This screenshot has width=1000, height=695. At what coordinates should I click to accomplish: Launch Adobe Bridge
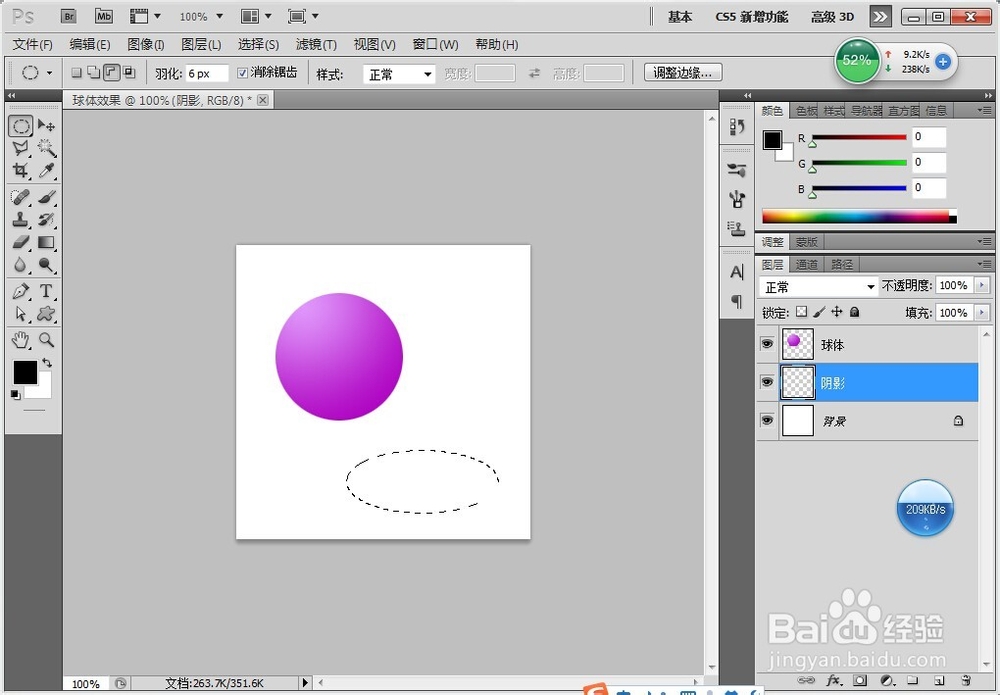click(x=69, y=16)
